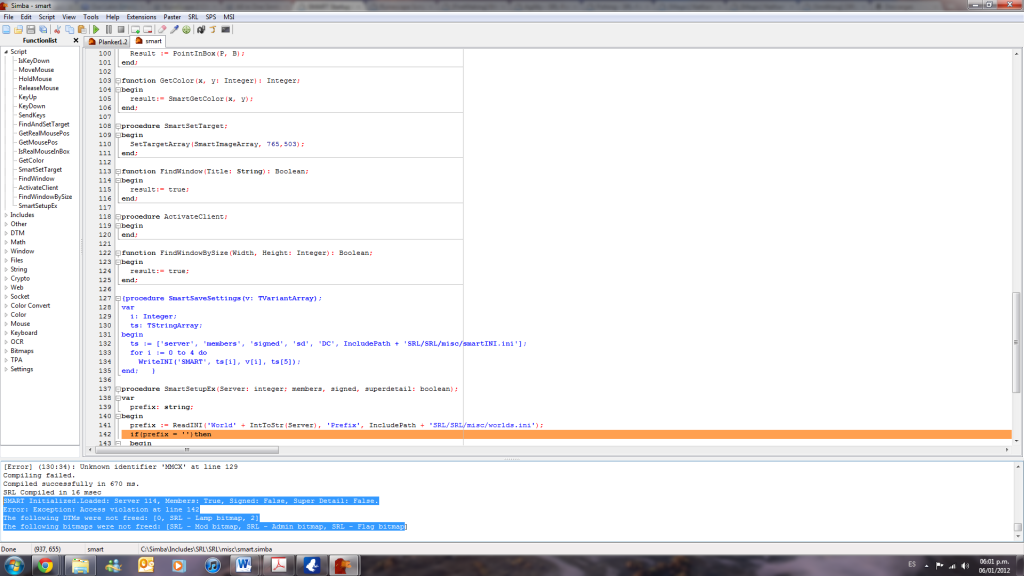Image resolution: width=1024 pixels, height=576 pixels.
Task: Pause the running script
Action: [108, 29]
